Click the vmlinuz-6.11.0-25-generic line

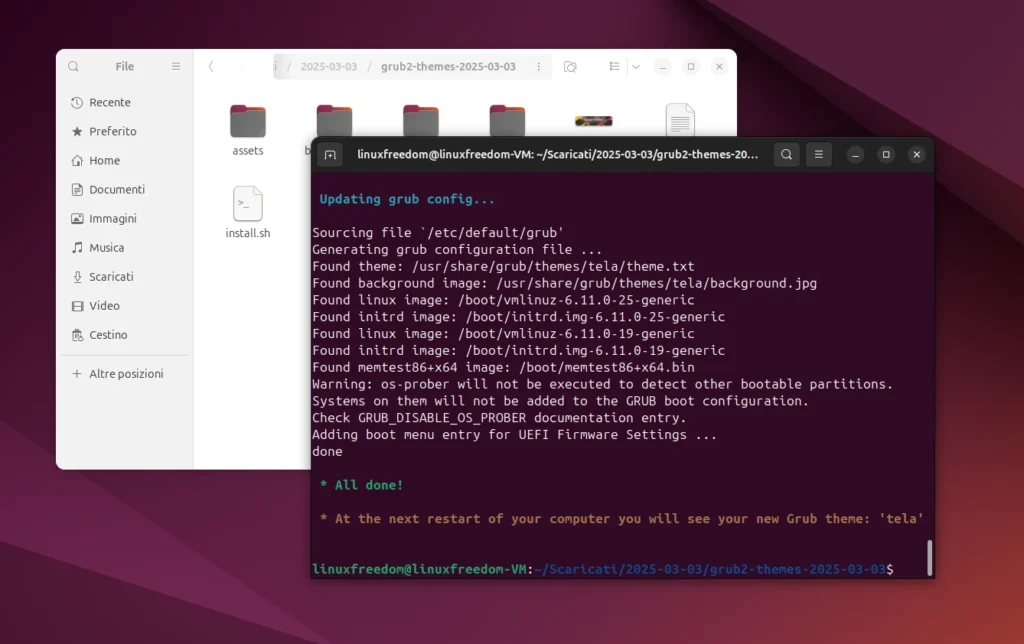pos(503,300)
